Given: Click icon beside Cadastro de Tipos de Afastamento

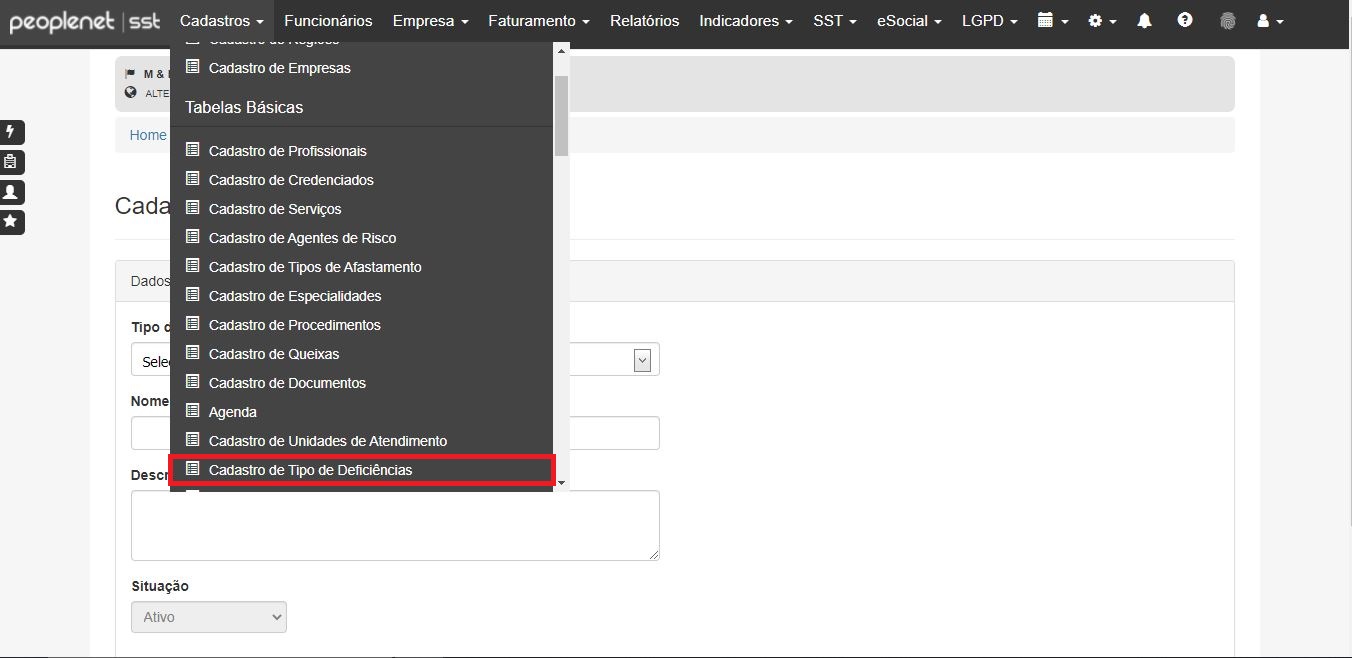Looking at the screenshot, I should 193,266.
